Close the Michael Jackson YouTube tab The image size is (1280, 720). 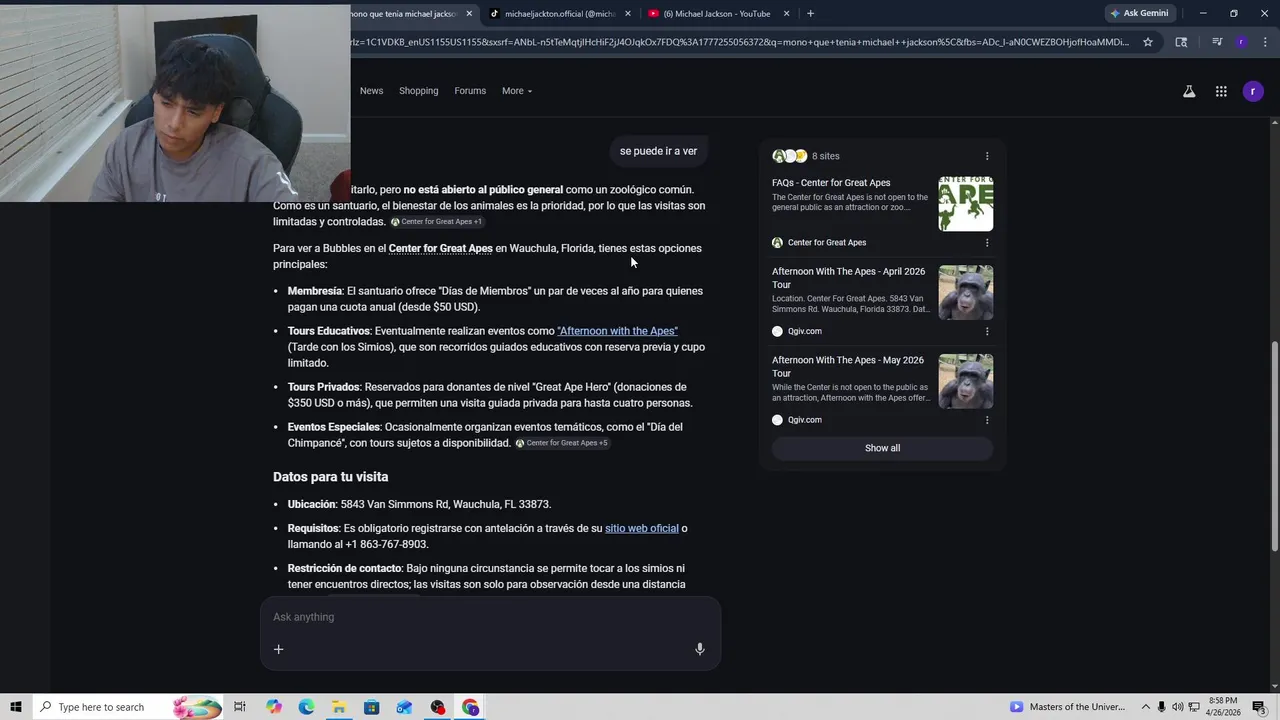coord(786,13)
